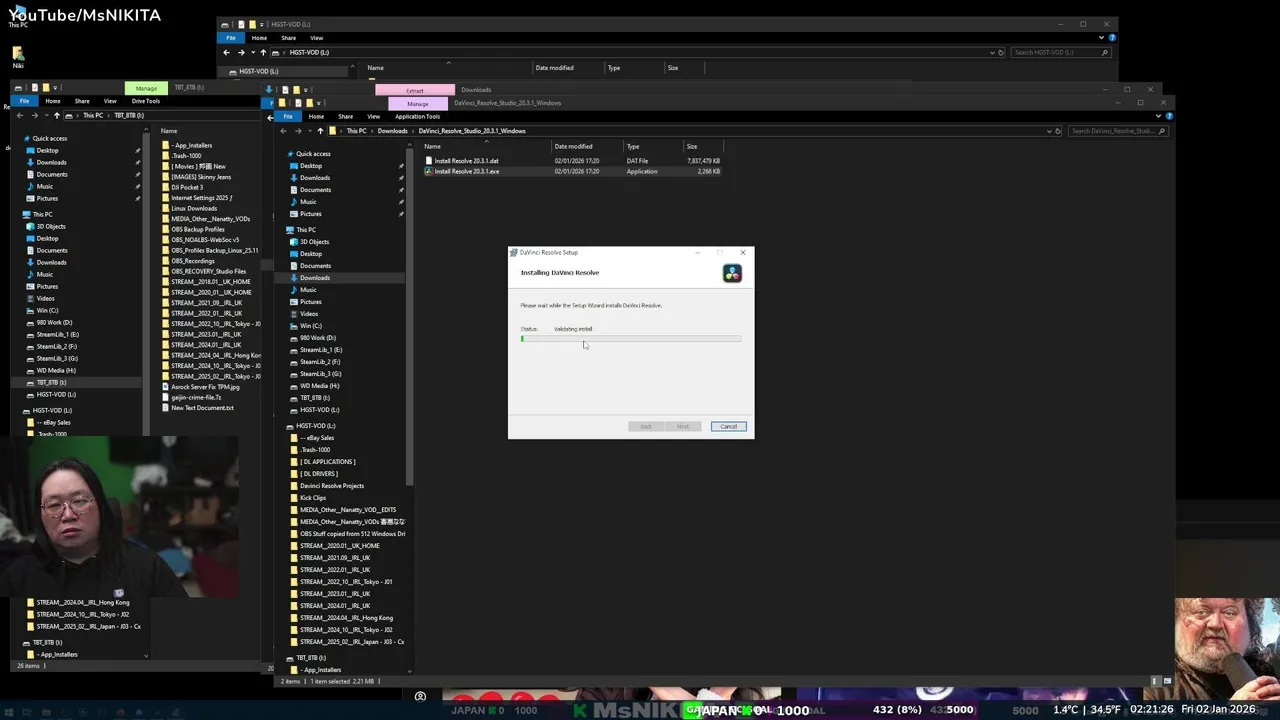1280x720 pixels.
Task: Open OBS_Recordings folder in TBT_8TB window
Action: click(x=193, y=261)
